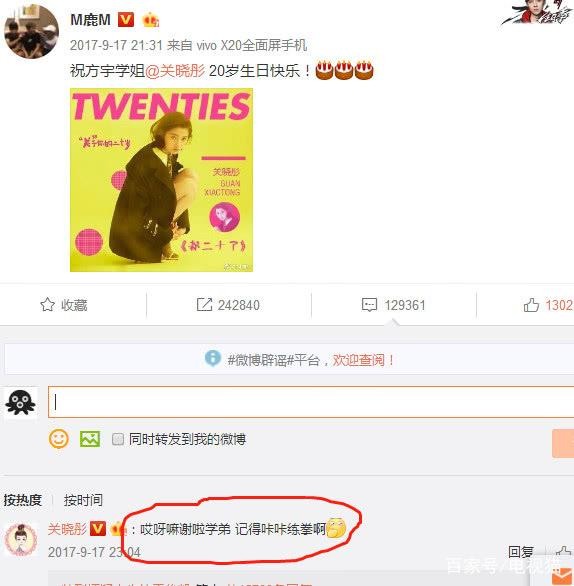Click the M鹿M username
The width and height of the screenshot is (574, 586).
(x=90, y=19)
